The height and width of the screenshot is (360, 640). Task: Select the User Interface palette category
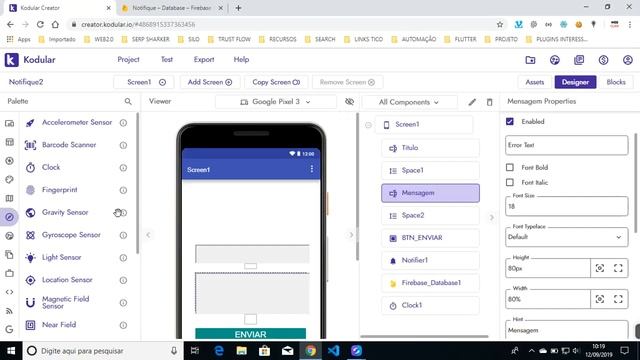(9, 123)
